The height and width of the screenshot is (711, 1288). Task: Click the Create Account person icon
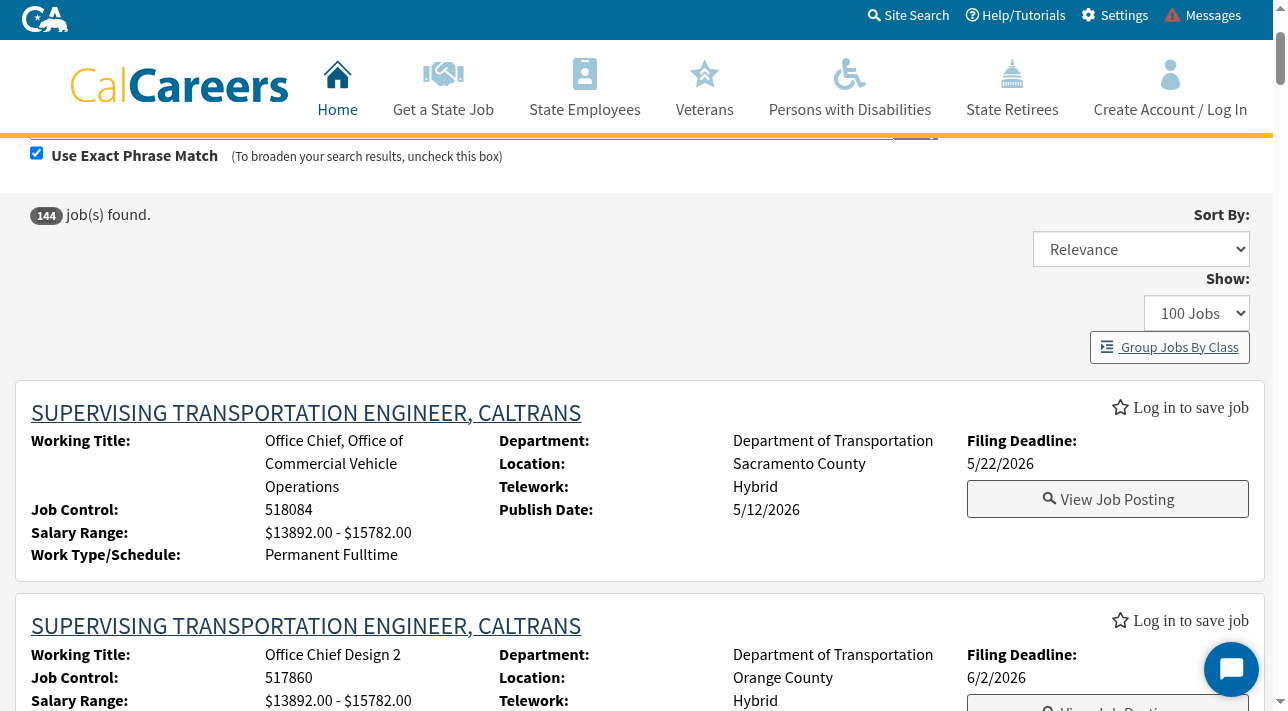[1170, 74]
